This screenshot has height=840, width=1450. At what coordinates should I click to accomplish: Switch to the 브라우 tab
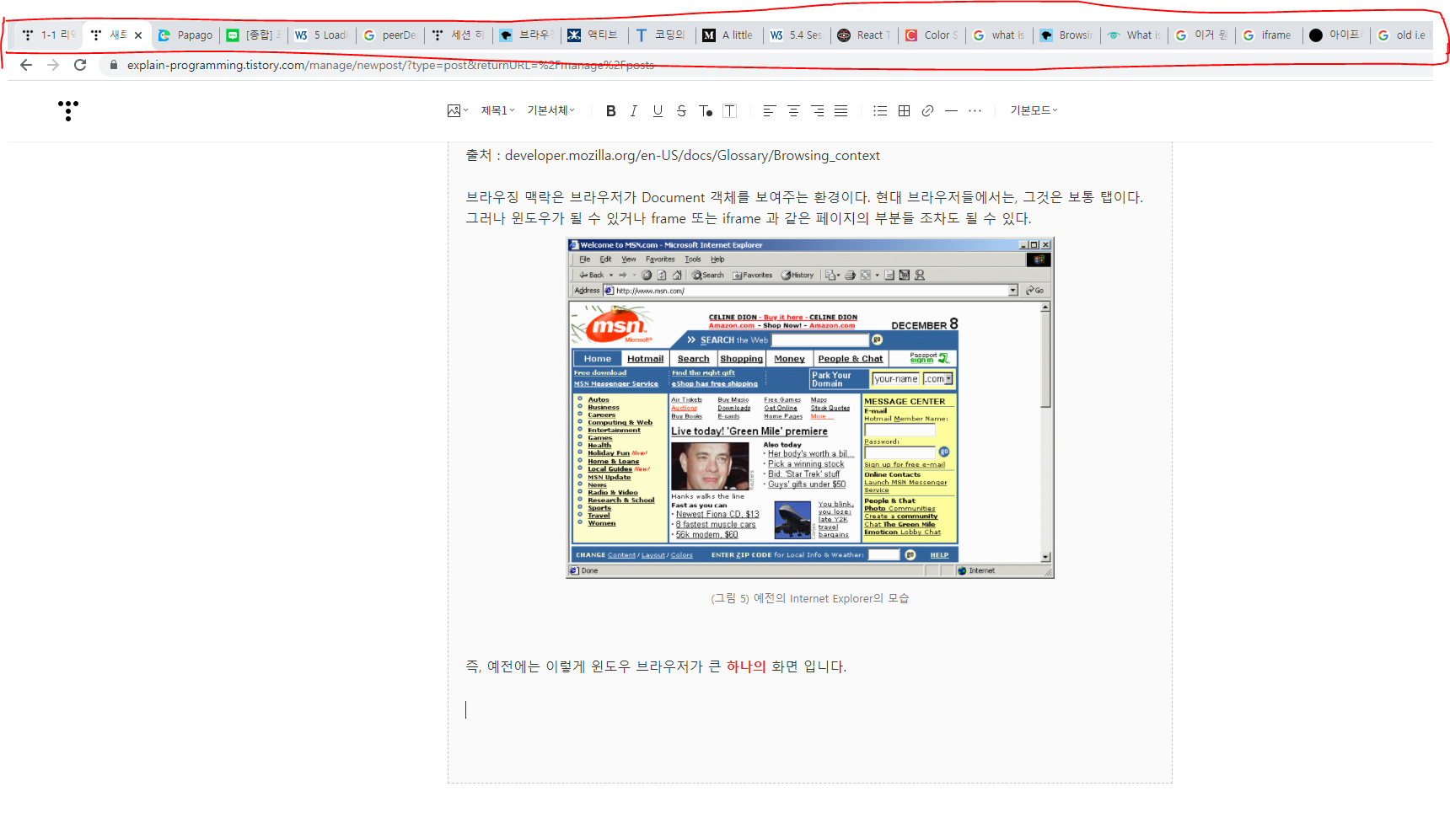tap(527, 35)
